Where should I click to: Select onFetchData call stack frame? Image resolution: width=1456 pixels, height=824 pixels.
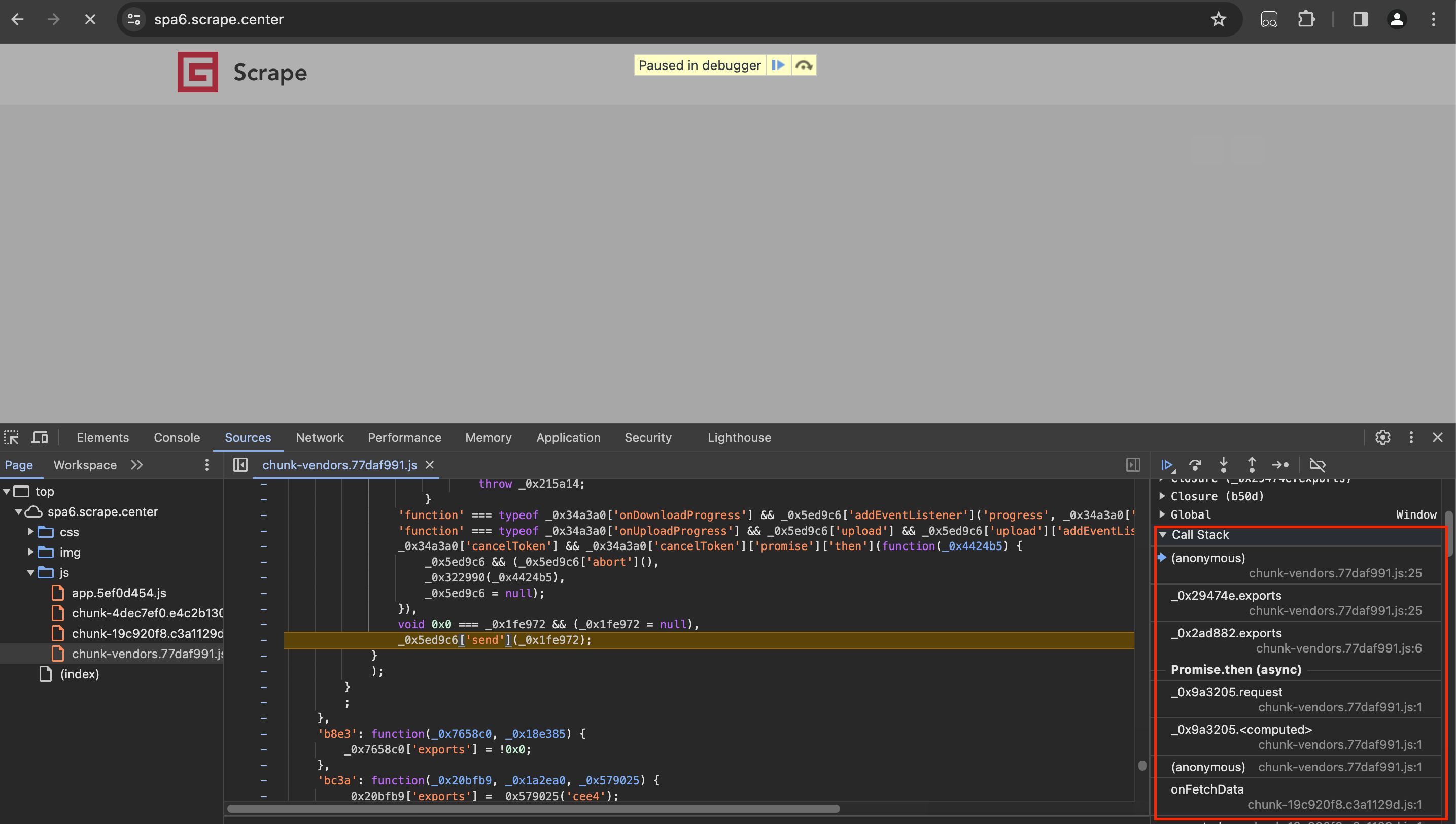click(1207, 789)
